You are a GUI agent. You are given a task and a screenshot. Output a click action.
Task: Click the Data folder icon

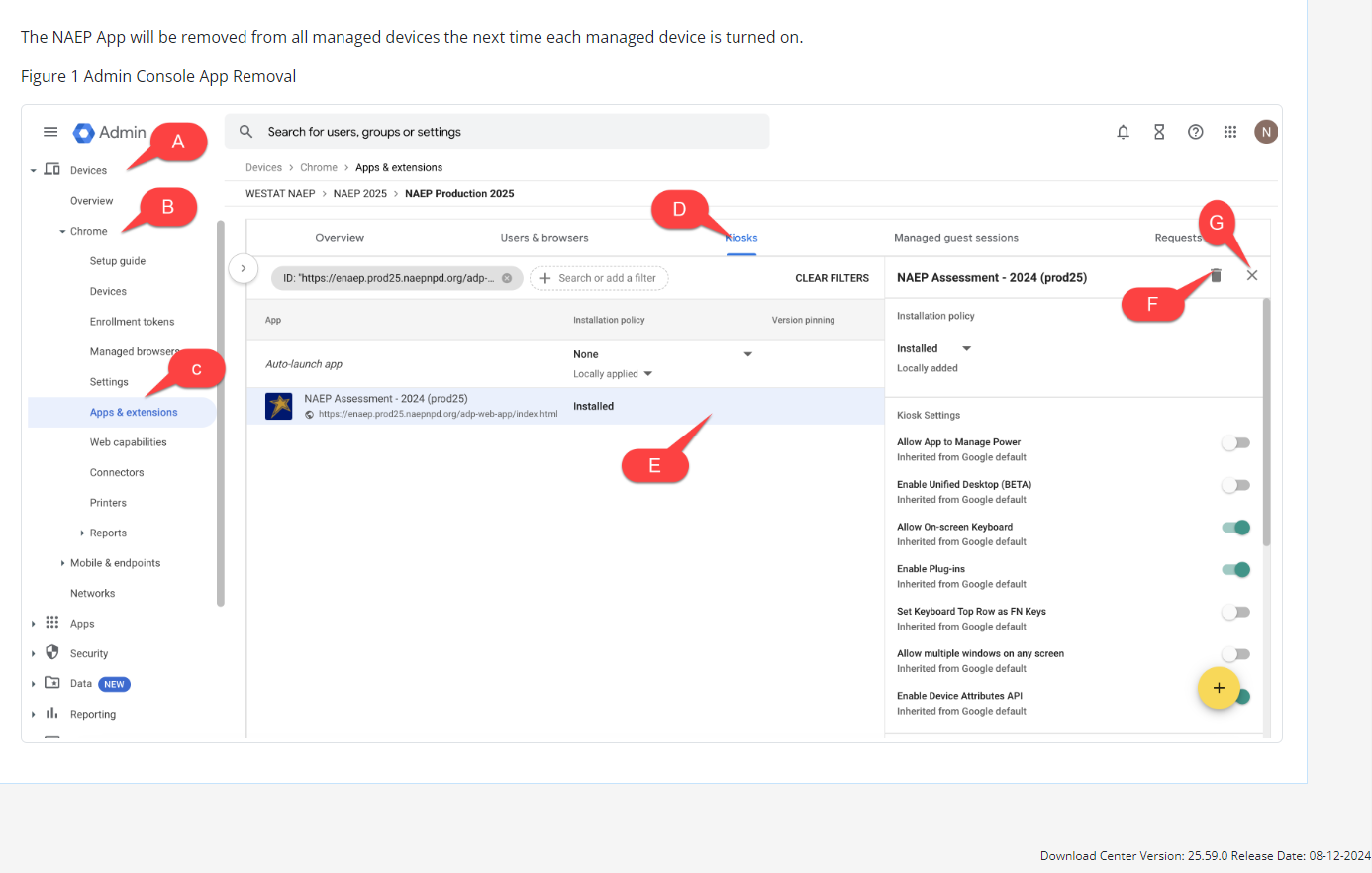click(x=52, y=683)
